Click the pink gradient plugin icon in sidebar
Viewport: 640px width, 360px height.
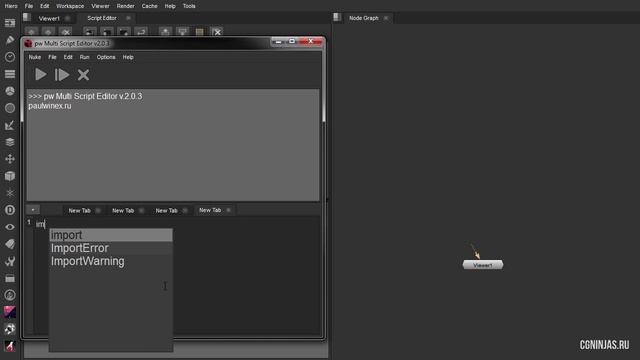click(x=10, y=312)
